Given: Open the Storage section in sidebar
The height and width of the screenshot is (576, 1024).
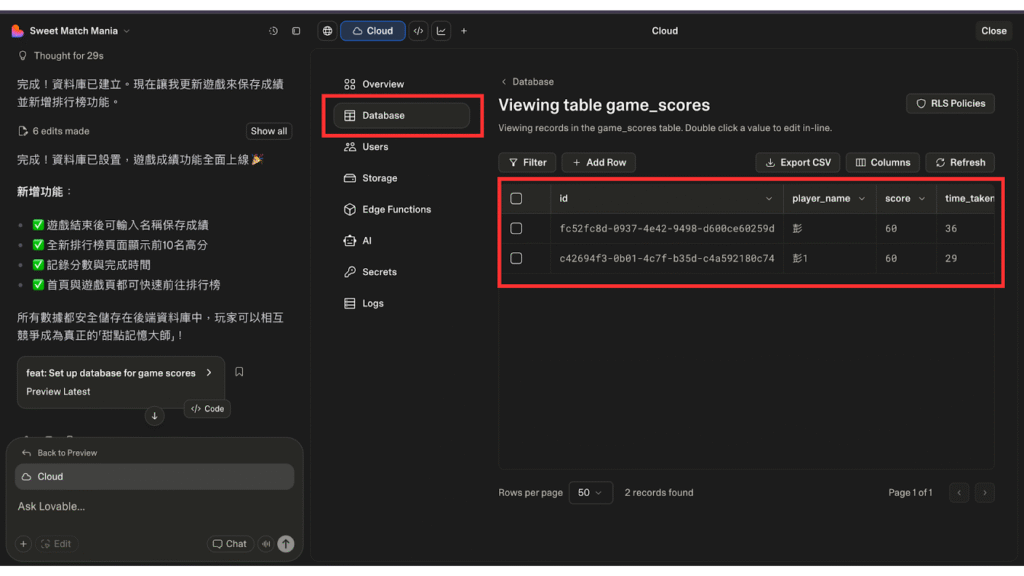Looking at the screenshot, I should point(379,178).
